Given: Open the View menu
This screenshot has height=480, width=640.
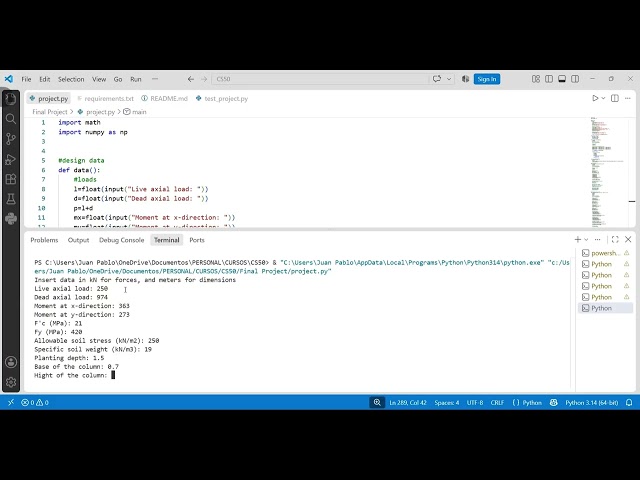Looking at the screenshot, I should pyautogui.click(x=99, y=79).
